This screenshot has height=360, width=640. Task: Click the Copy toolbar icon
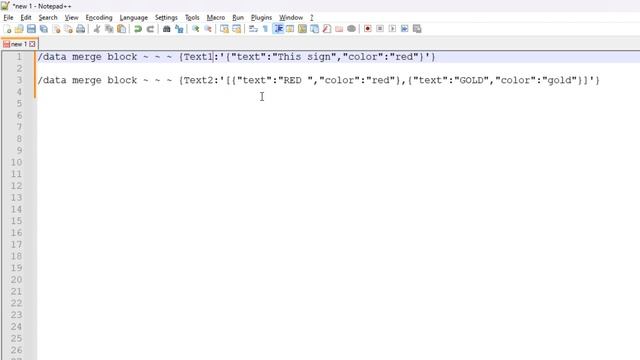109,29
